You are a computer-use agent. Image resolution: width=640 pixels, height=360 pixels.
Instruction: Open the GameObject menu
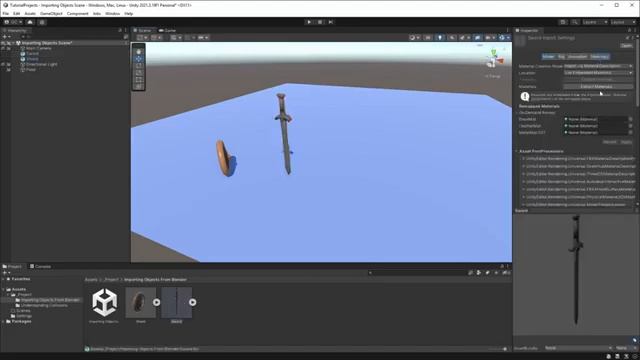(51, 13)
